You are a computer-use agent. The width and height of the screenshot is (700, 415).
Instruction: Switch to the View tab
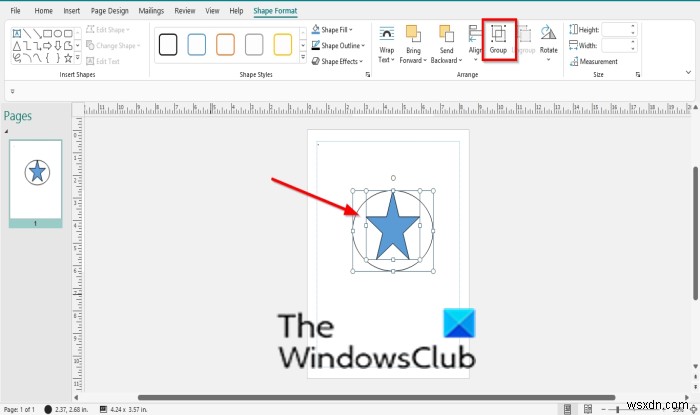coord(212,11)
